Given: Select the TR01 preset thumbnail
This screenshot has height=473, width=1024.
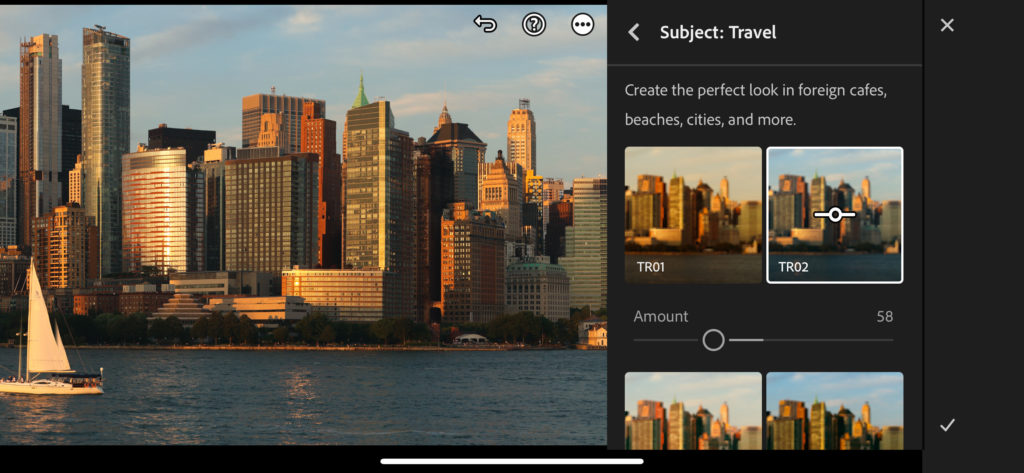Looking at the screenshot, I should coord(693,215).
